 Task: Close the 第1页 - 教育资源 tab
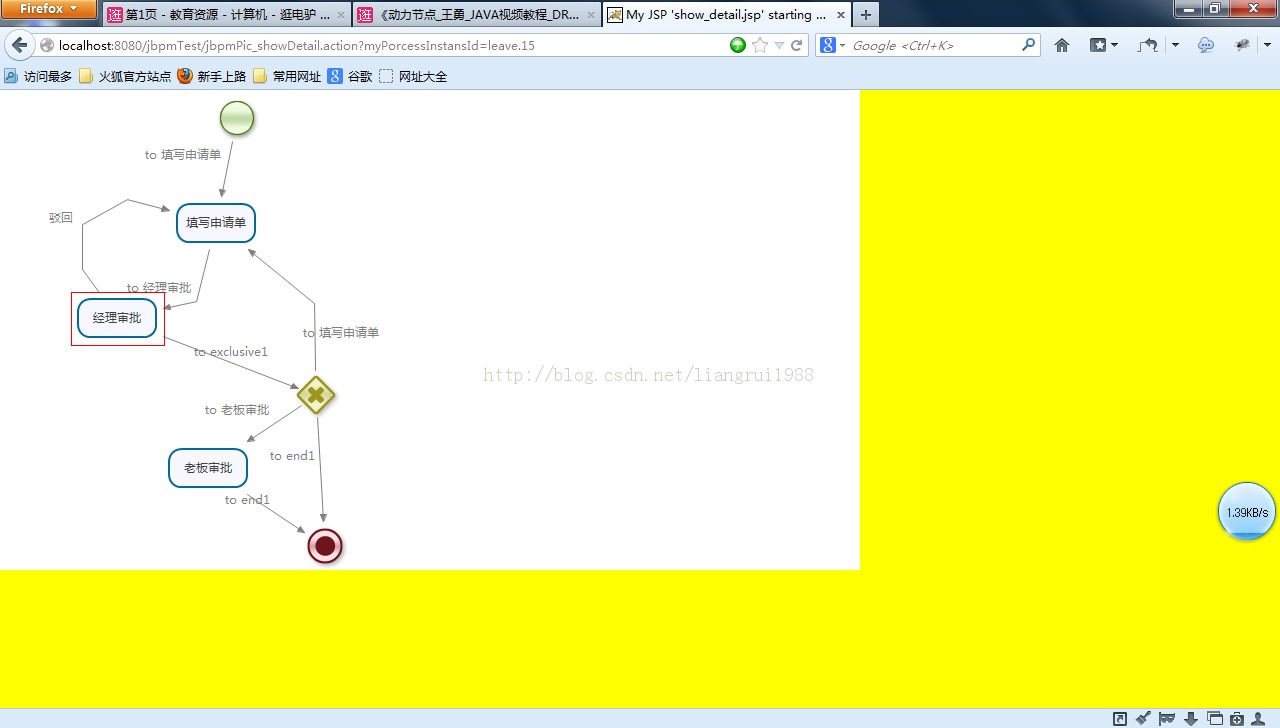[340, 15]
